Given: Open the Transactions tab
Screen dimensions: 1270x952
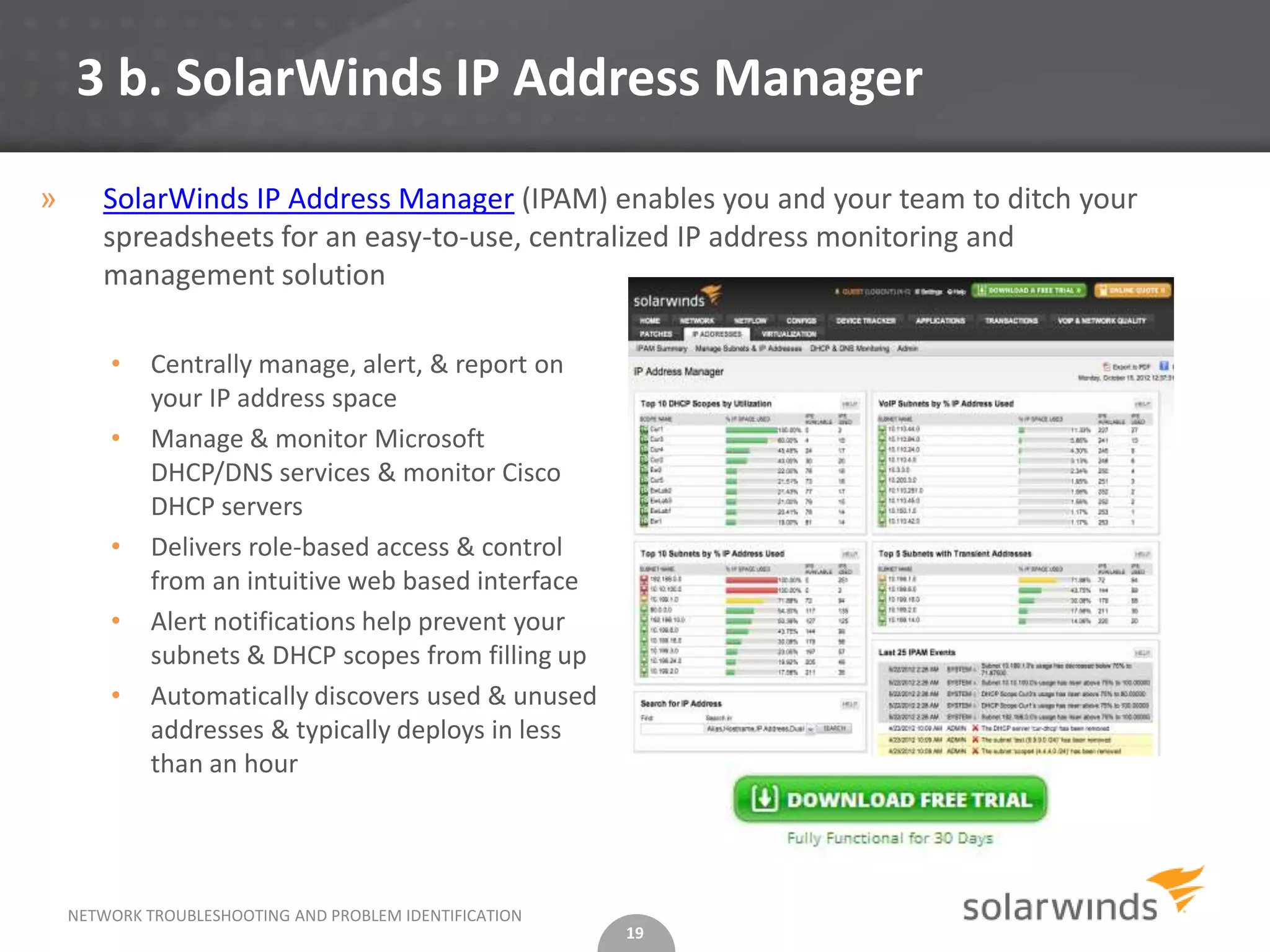Looking at the screenshot, I should coord(1011,320).
